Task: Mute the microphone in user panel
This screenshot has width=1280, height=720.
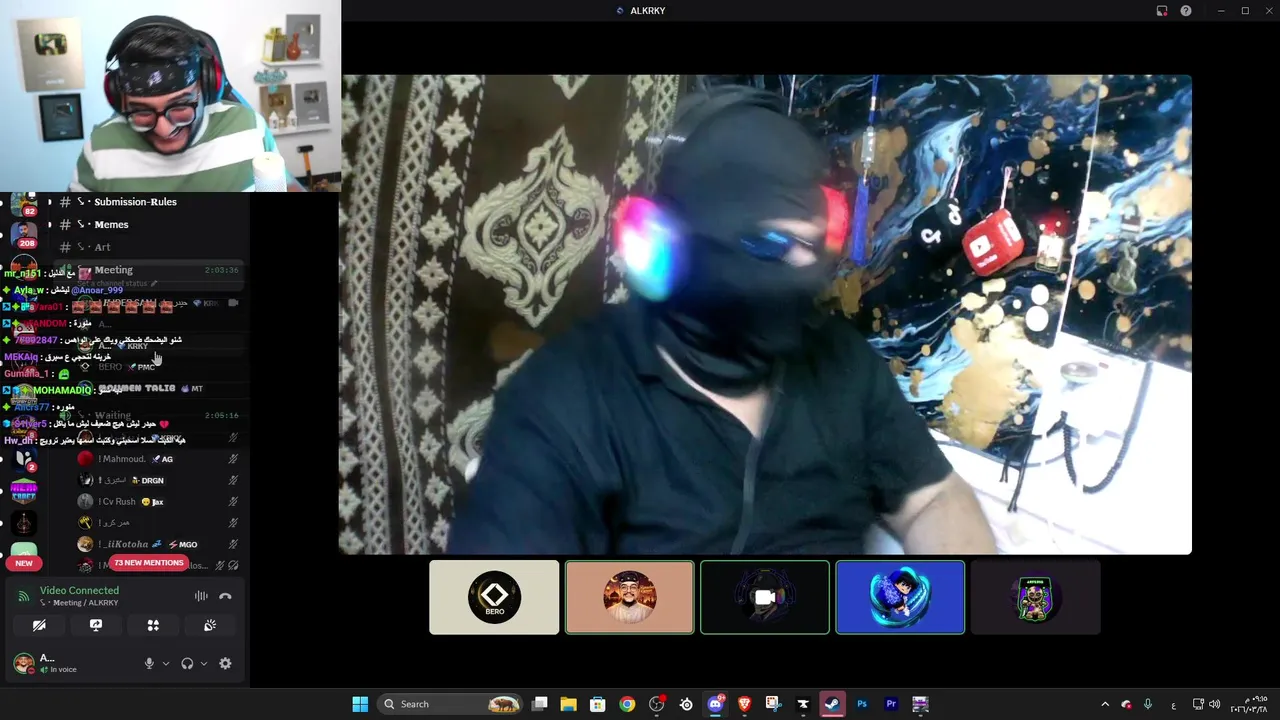Action: point(149,663)
